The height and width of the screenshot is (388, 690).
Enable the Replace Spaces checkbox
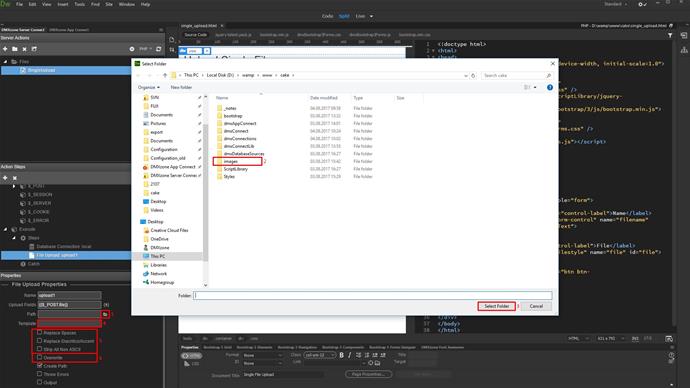click(x=40, y=333)
